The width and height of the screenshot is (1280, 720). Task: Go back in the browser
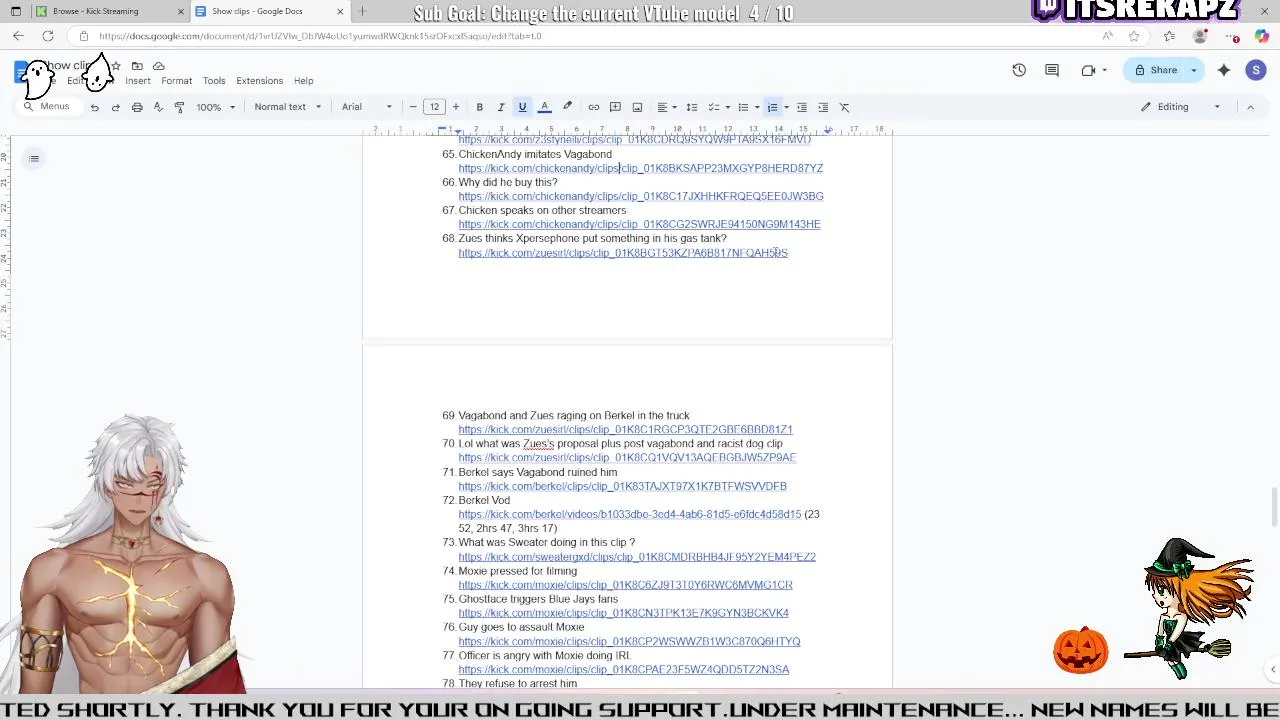(18, 36)
